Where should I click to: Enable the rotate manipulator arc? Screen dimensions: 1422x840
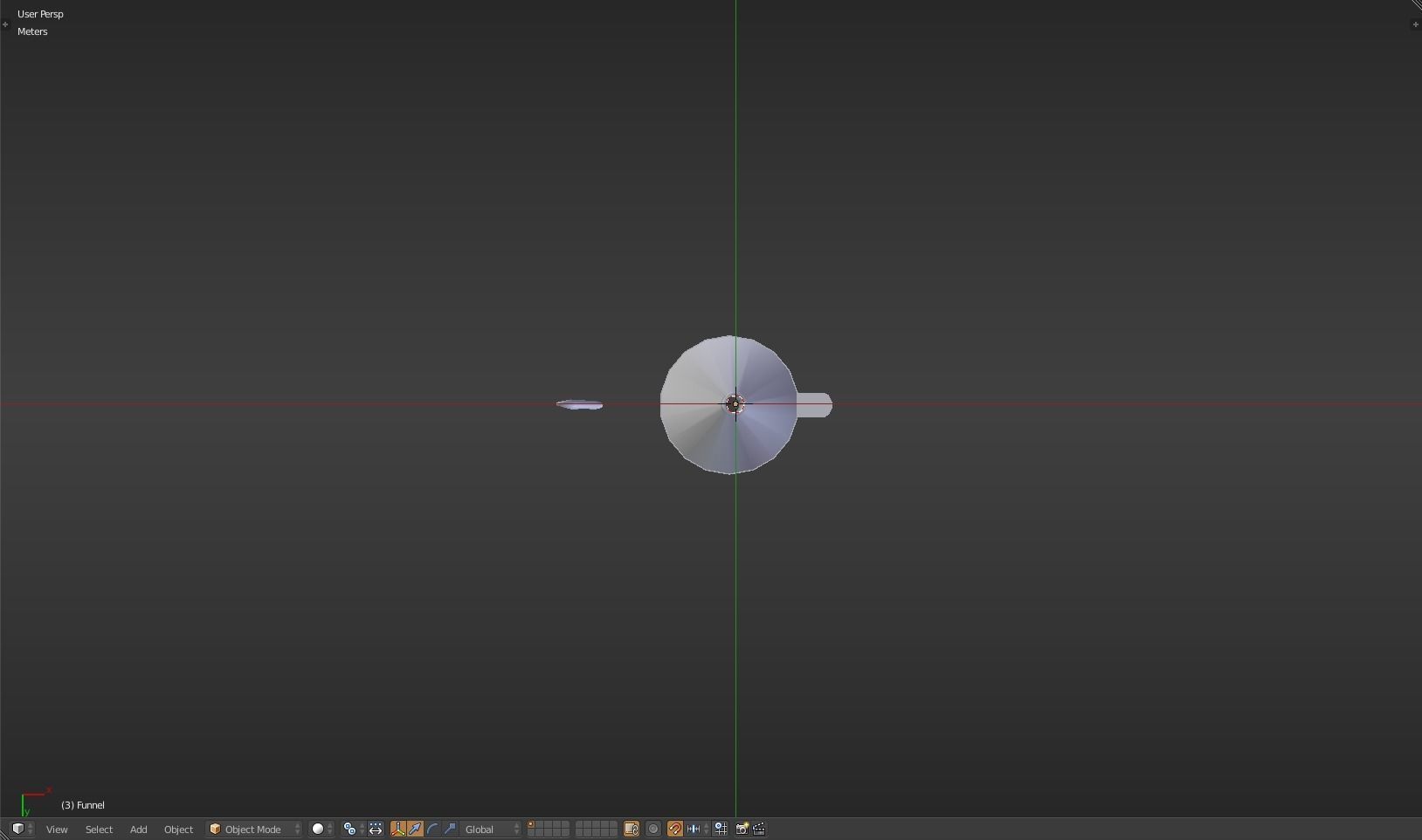[x=433, y=829]
